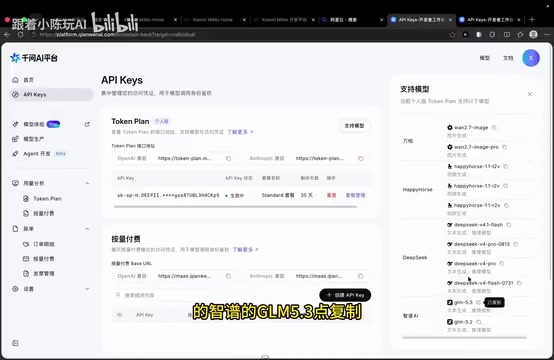The image size is (554, 360).
Task: Close the 阿里云 - 搜索 tab
Action: click(382, 20)
